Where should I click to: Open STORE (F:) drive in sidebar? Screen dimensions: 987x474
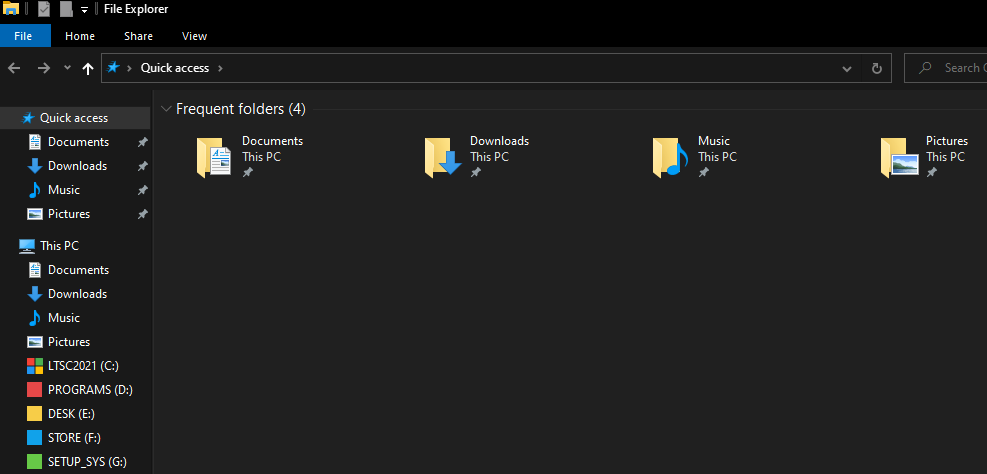pos(74,438)
